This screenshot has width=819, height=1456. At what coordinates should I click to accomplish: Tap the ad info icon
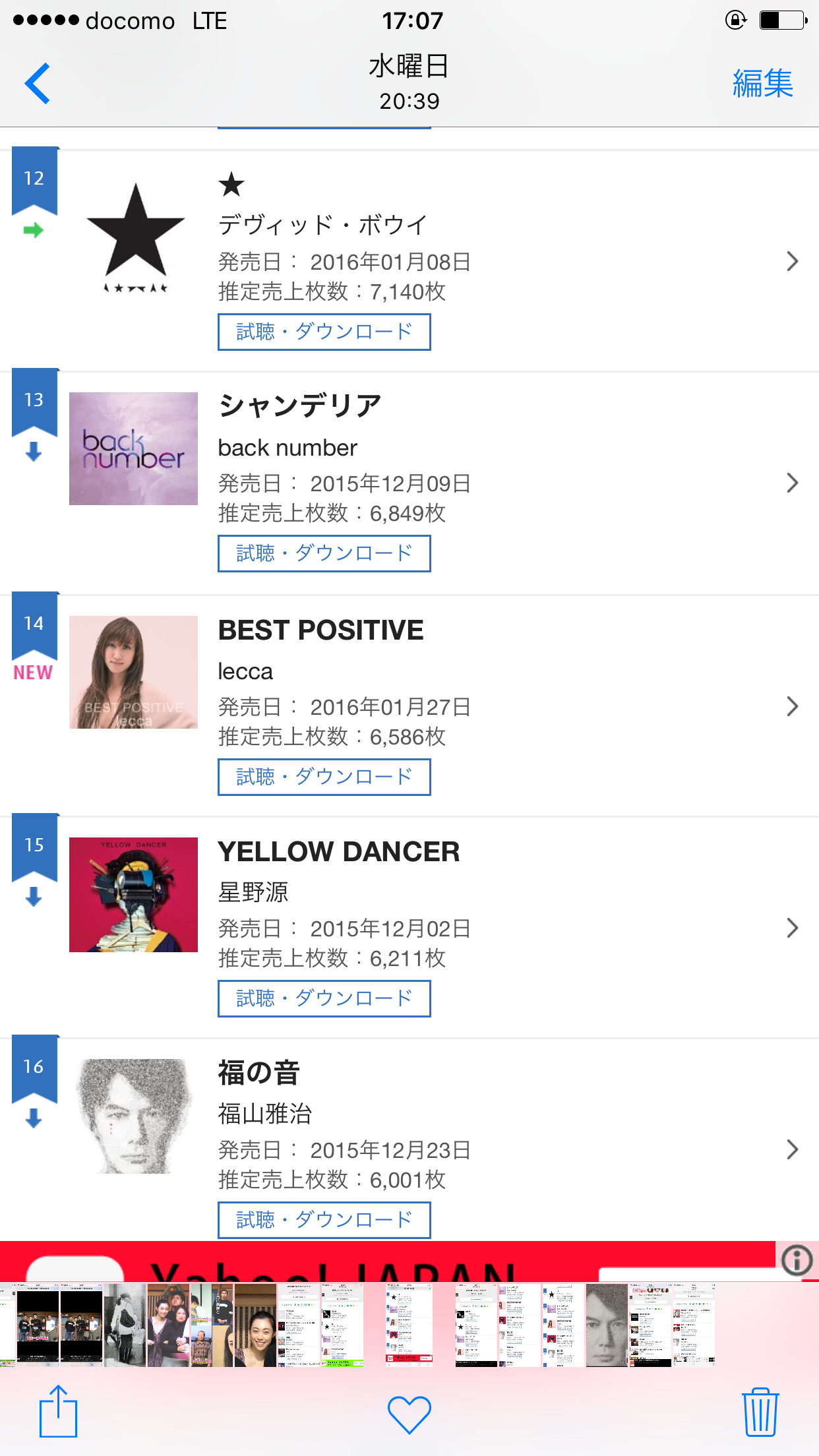coord(797,1260)
